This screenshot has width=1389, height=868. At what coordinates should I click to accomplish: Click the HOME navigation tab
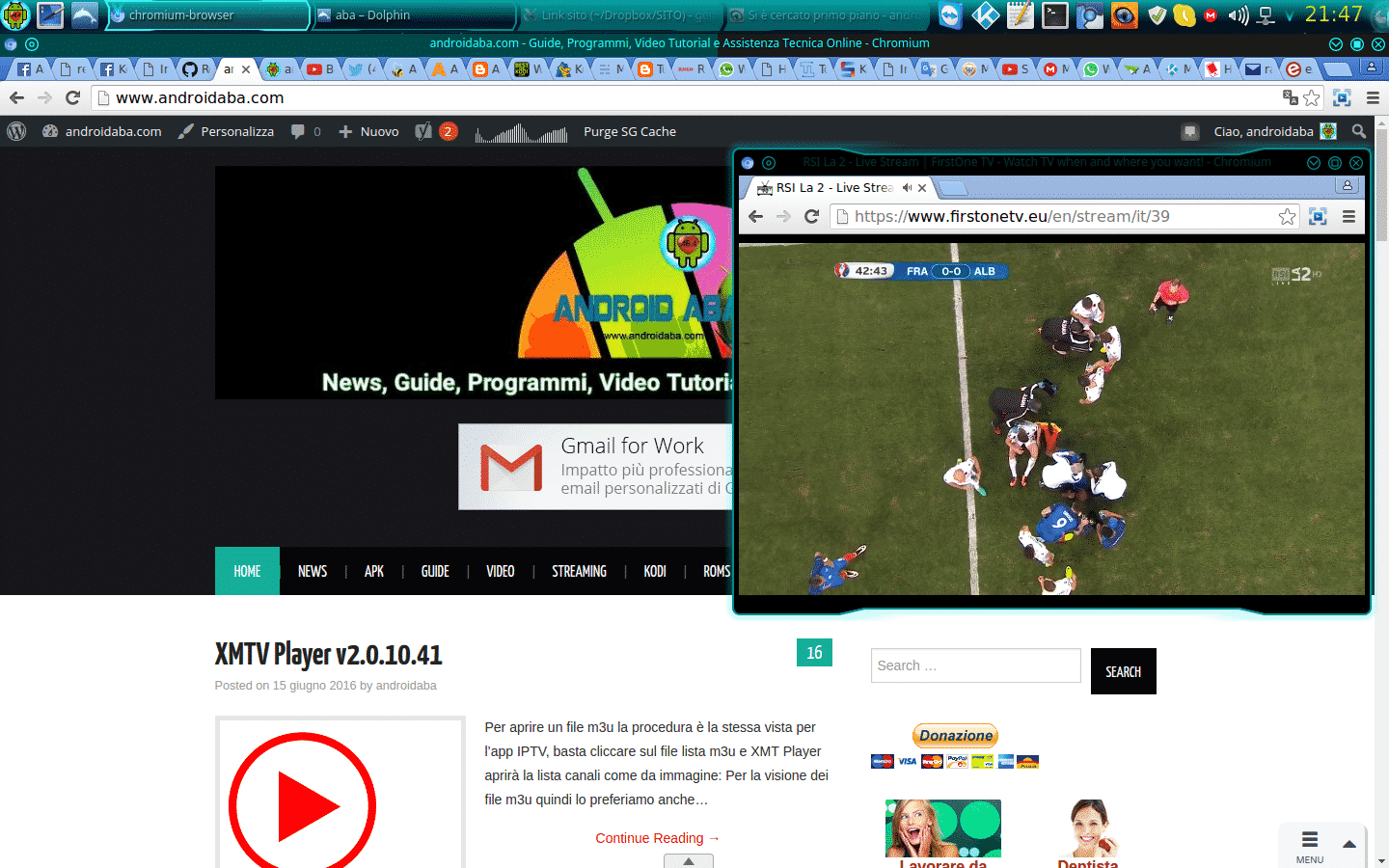coord(247,571)
